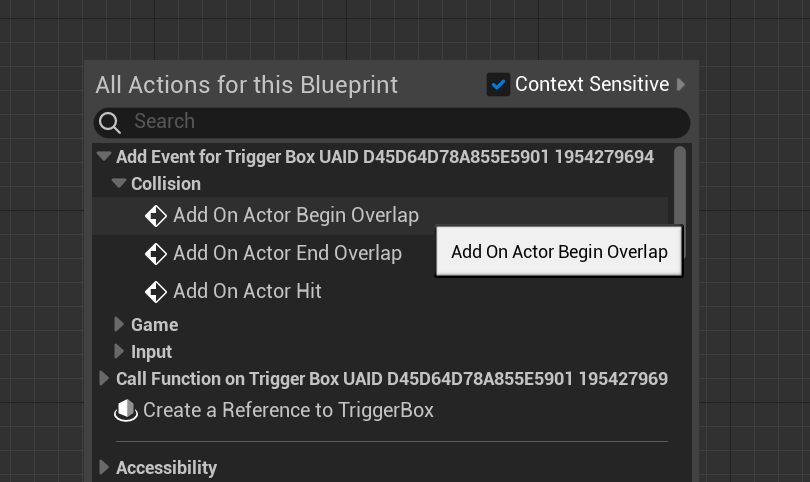Click the All Actions for this Blueprint title
Screen dimensions: 810x482
(246, 85)
